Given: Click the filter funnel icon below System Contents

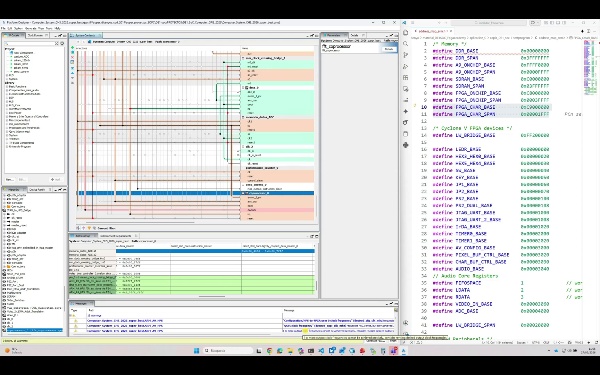Looking at the screenshot, I should pyautogui.click(x=89, y=228).
